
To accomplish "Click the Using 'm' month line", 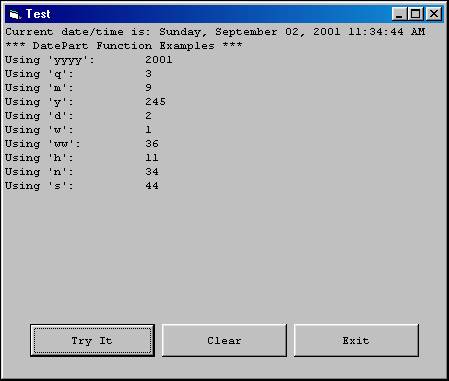I will [x=78, y=88].
